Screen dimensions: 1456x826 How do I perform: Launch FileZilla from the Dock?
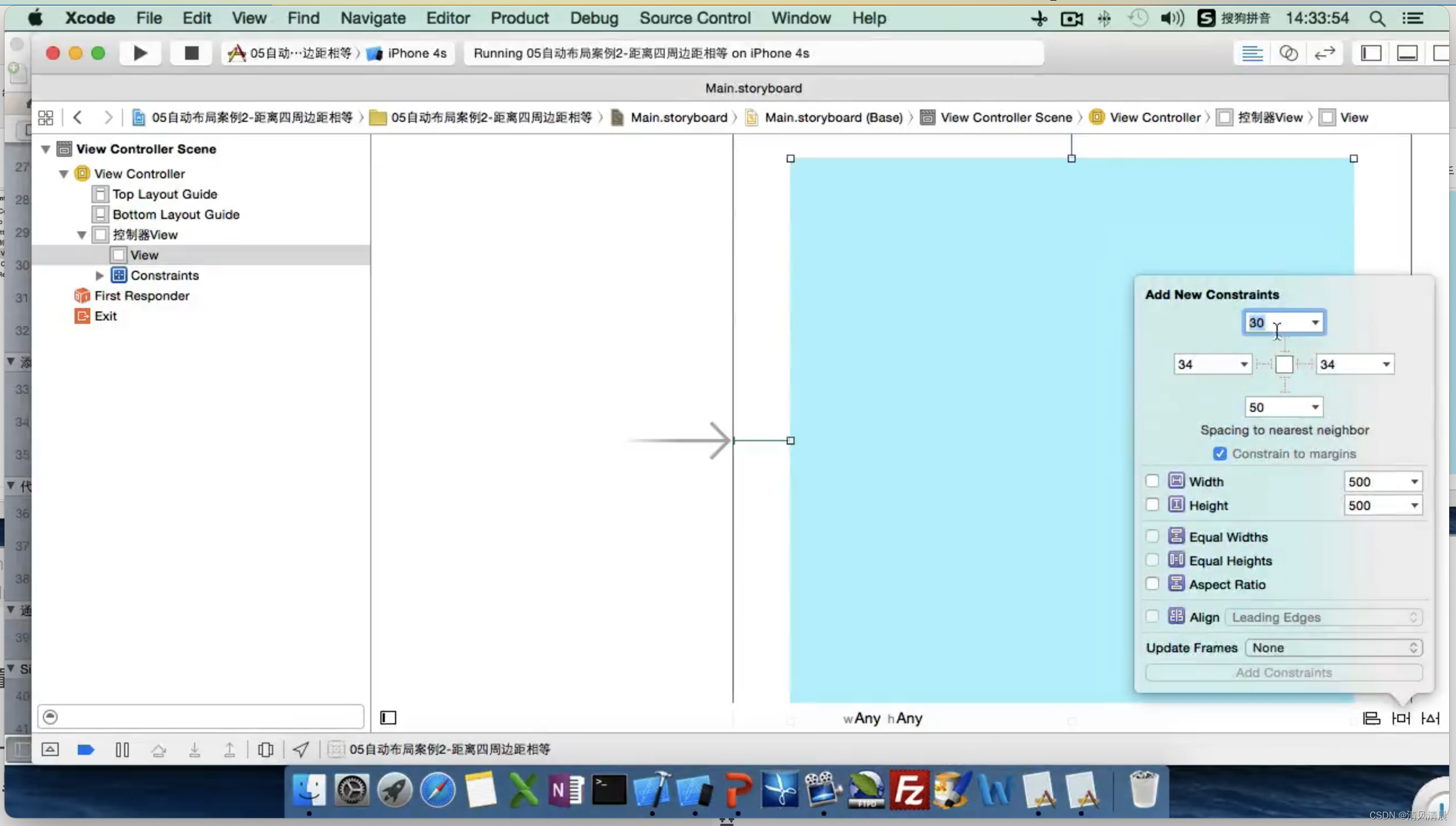click(x=909, y=790)
